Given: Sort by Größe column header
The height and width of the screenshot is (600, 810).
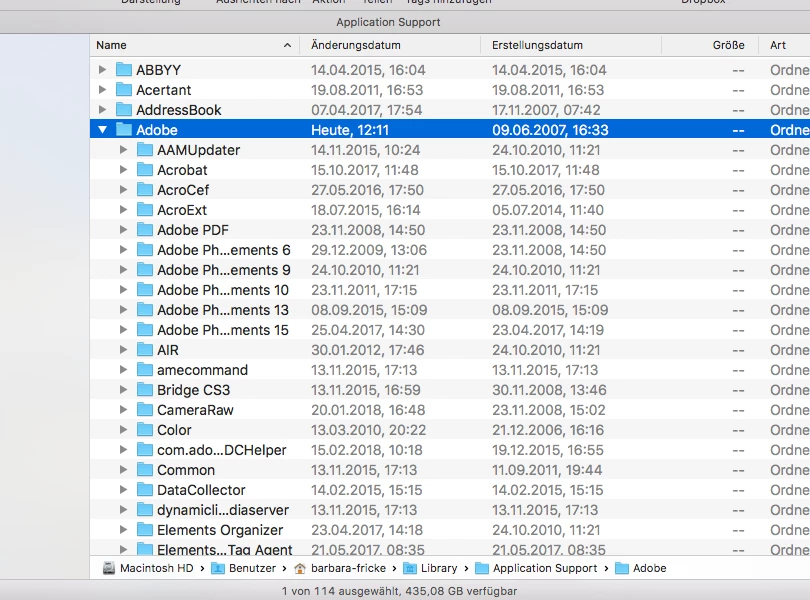Looking at the screenshot, I should [x=710, y=45].
